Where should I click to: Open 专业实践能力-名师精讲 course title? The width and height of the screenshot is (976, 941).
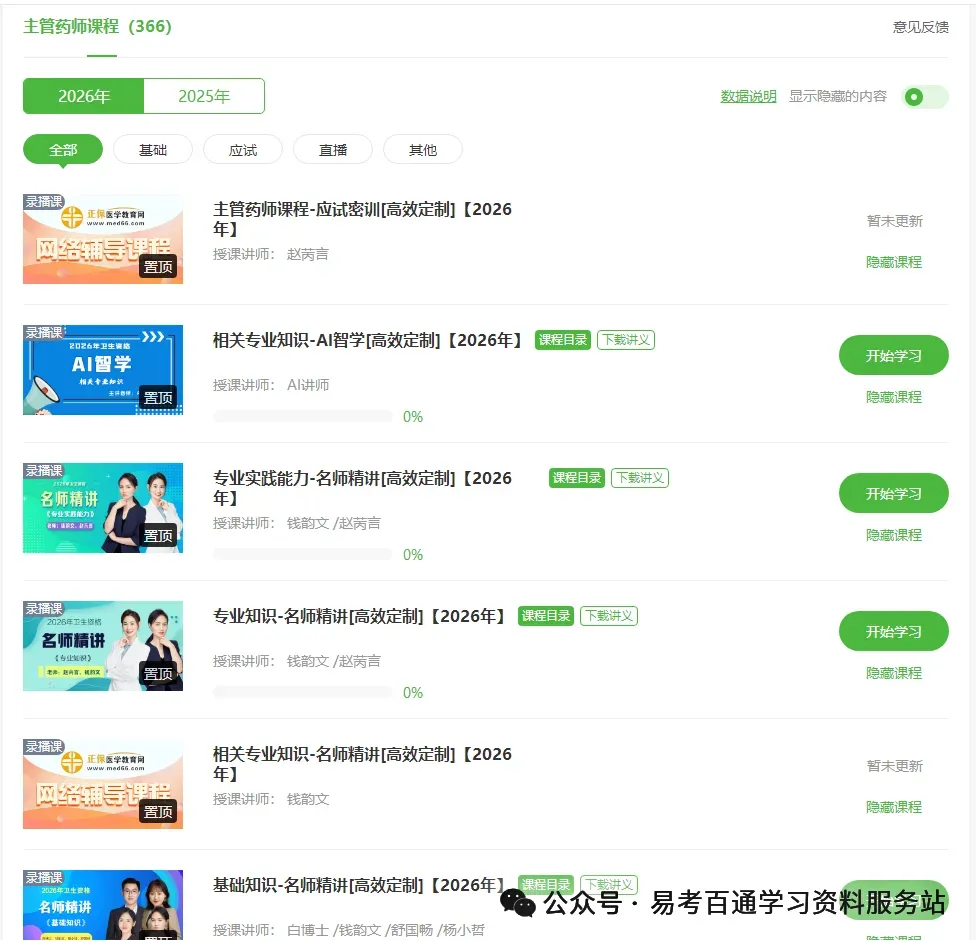362,487
